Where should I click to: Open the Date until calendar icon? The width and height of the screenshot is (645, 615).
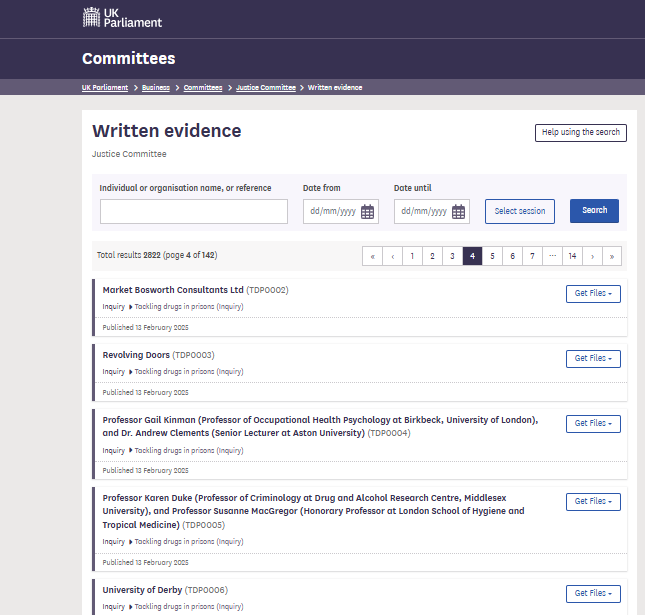(458, 212)
